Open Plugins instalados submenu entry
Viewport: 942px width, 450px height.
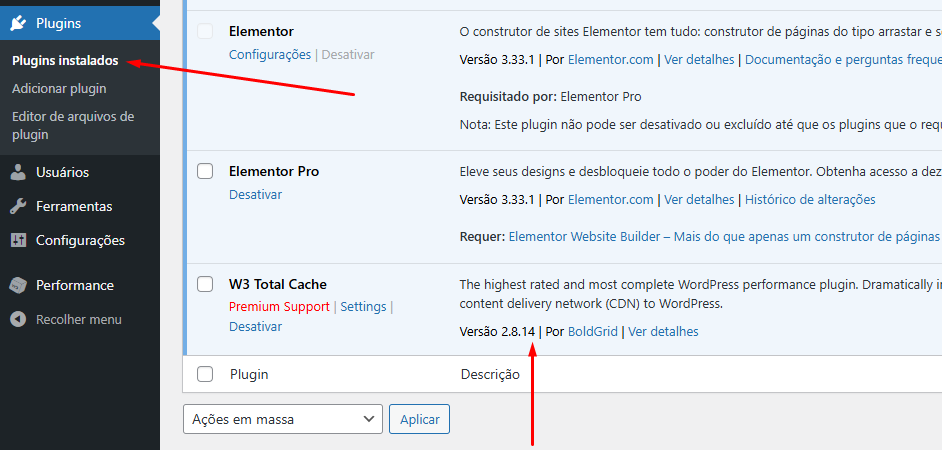pos(65,61)
